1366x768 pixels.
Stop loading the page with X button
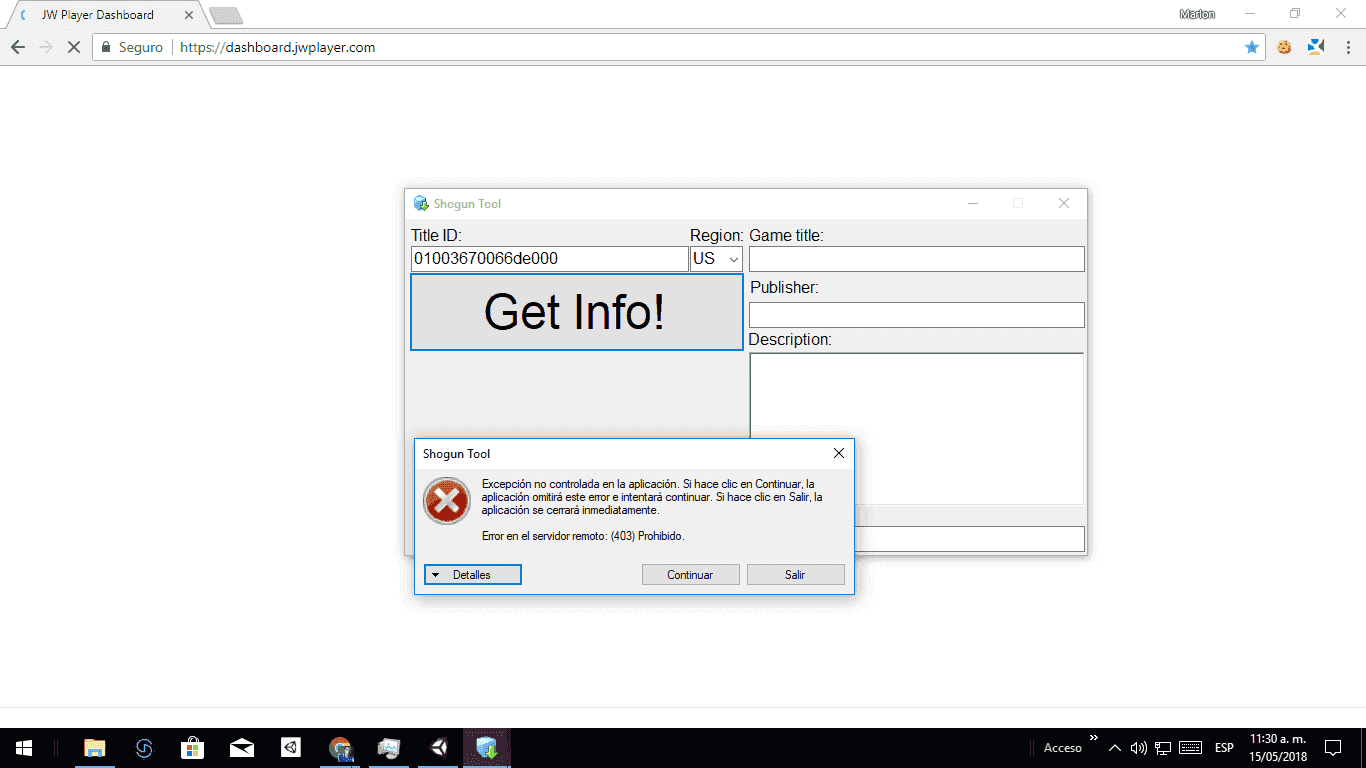pyautogui.click(x=73, y=47)
